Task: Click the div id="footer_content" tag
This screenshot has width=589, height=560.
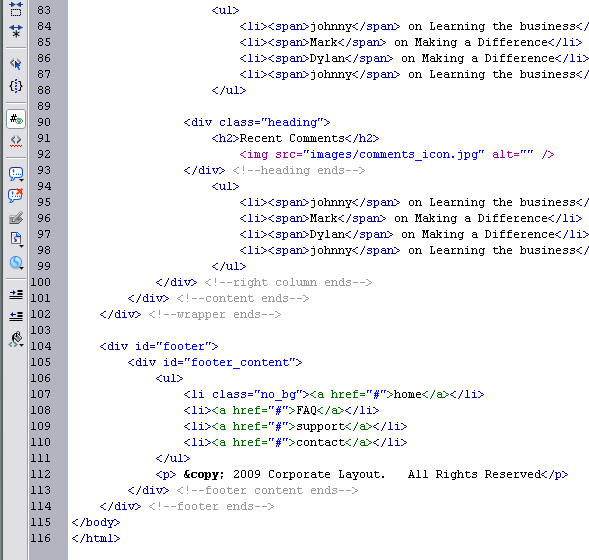Action: click(215, 362)
